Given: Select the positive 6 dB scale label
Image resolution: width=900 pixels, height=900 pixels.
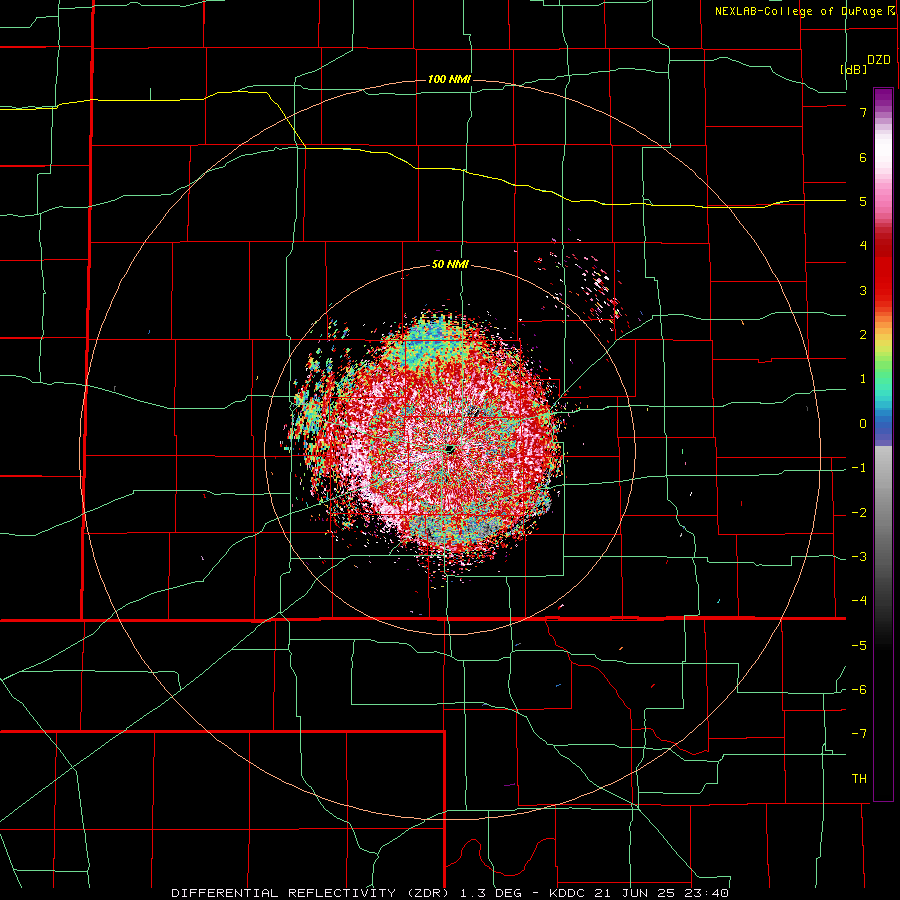Looking at the screenshot, I should tap(863, 157).
